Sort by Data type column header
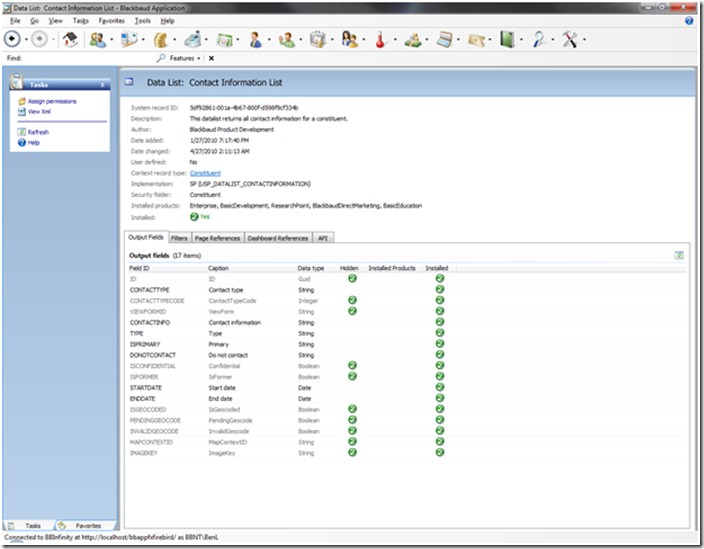 tap(311, 268)
